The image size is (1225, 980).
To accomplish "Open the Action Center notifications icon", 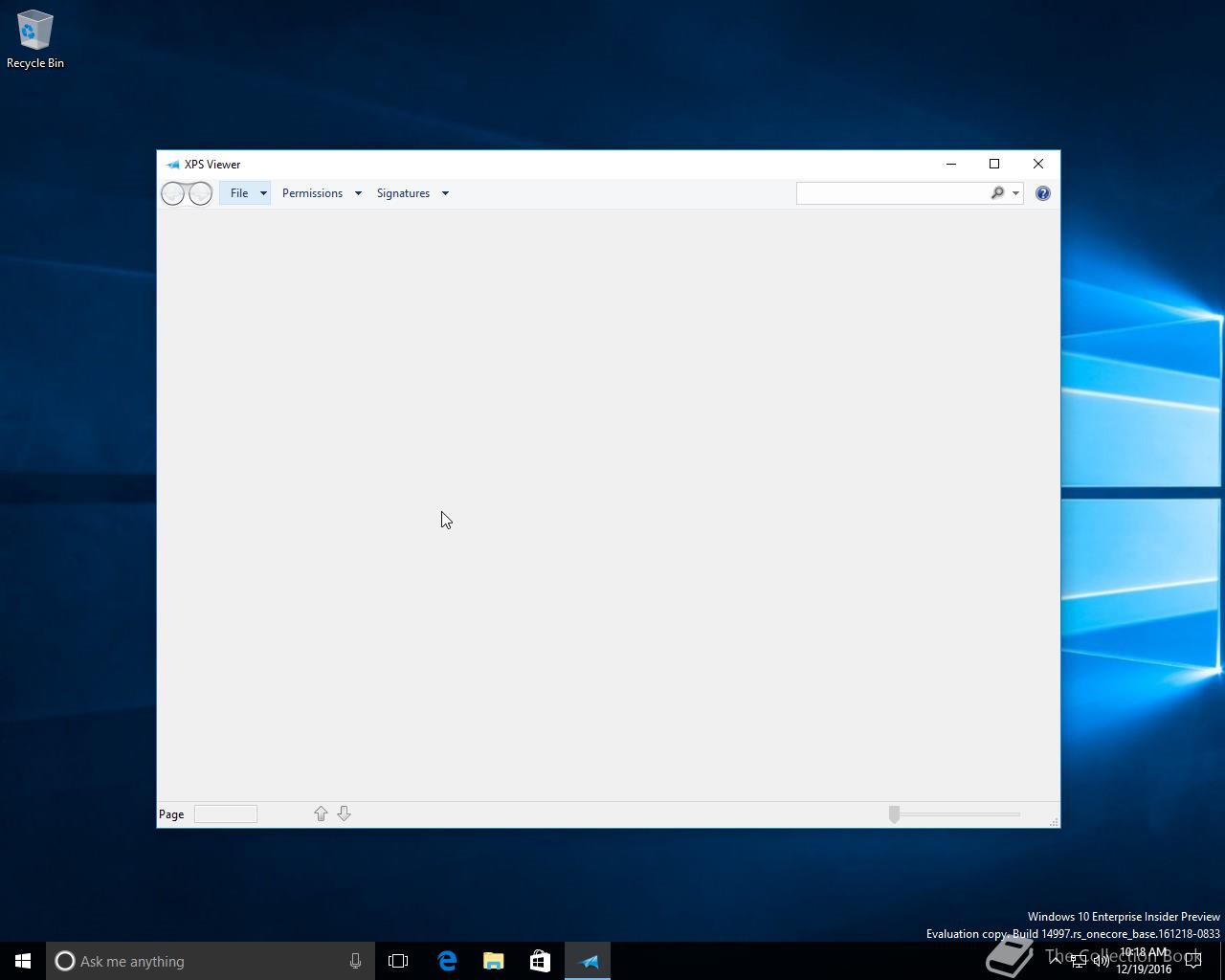I will point(1193,961).
